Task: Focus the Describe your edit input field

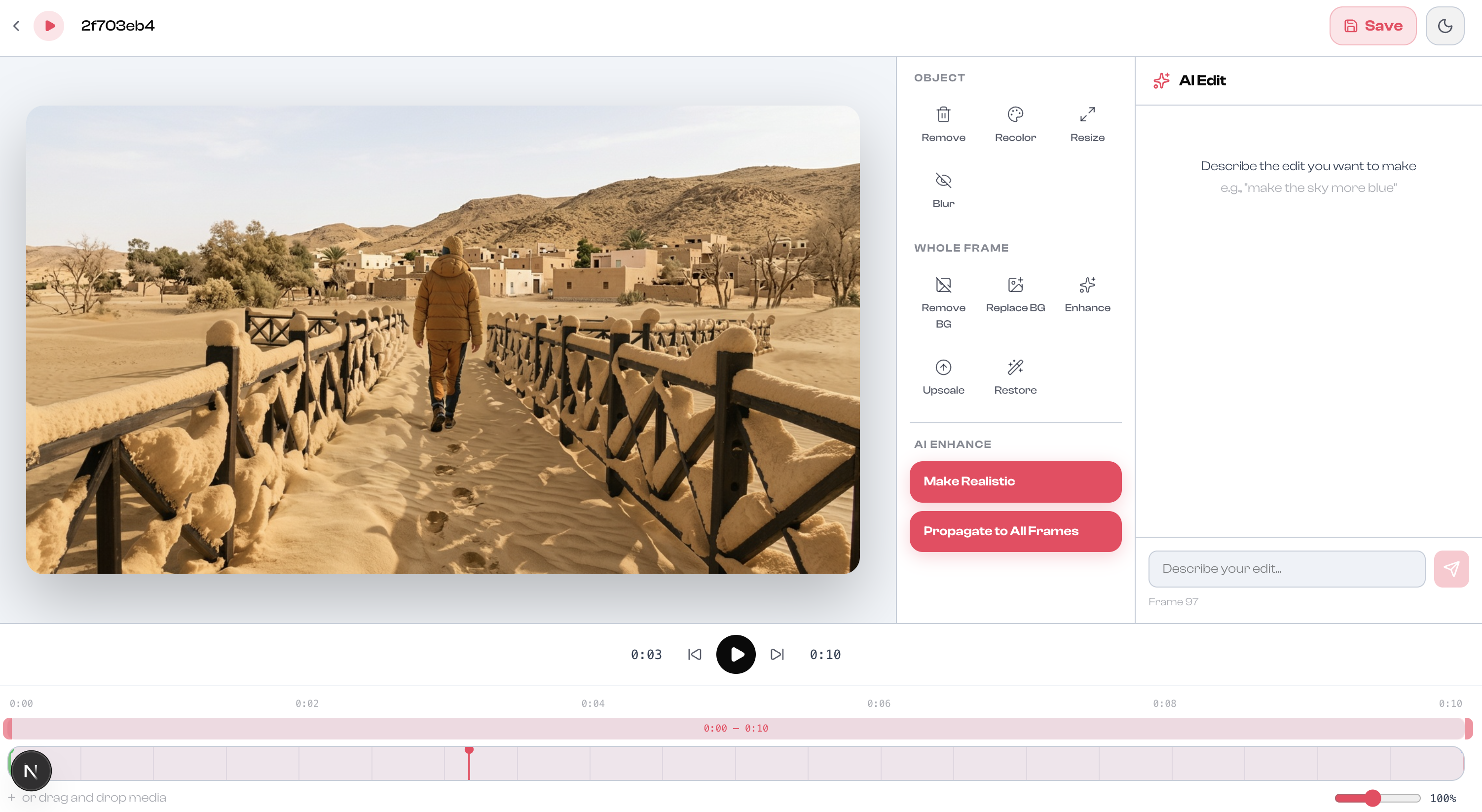Action: click(1287, 569)
